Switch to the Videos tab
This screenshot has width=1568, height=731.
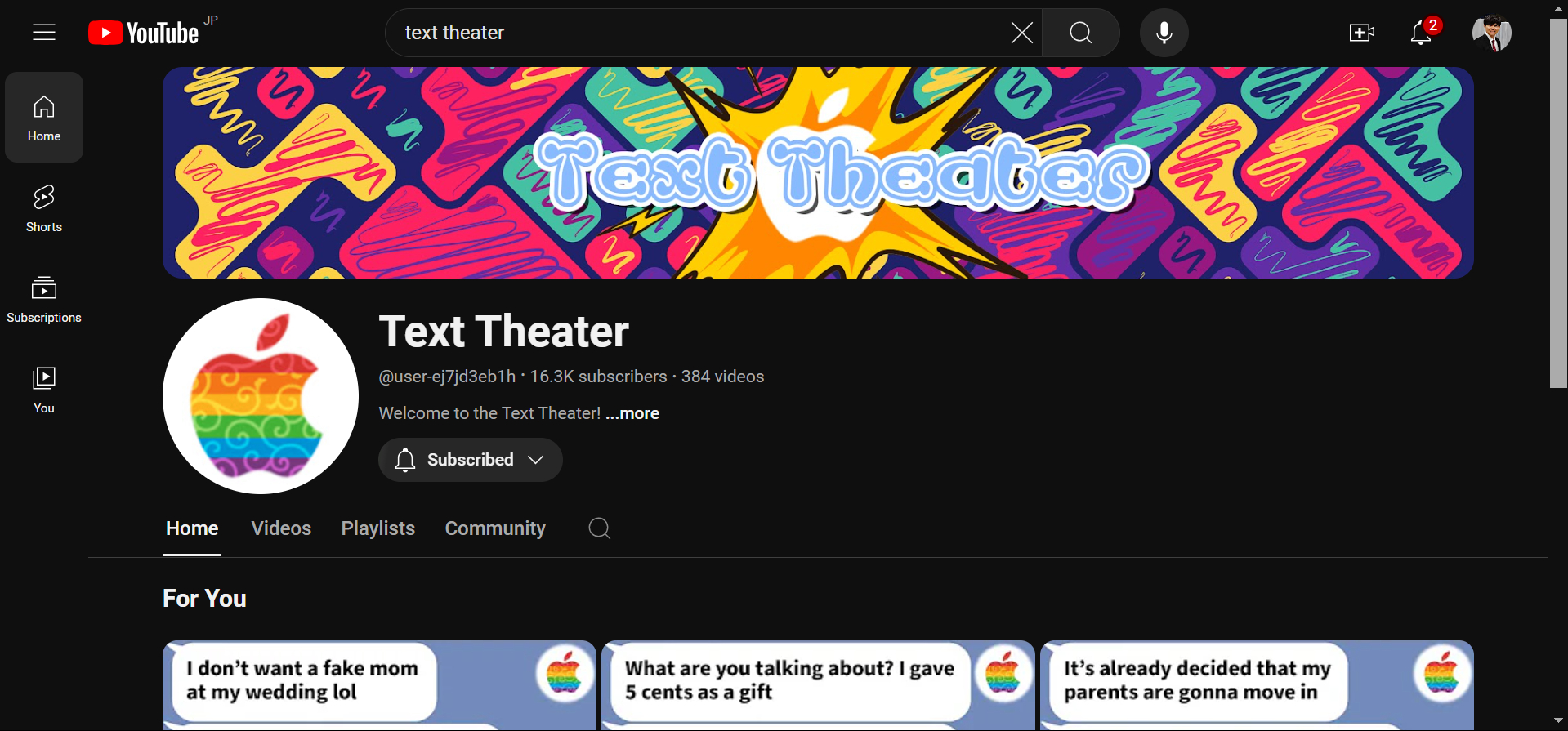coord(281,528)
